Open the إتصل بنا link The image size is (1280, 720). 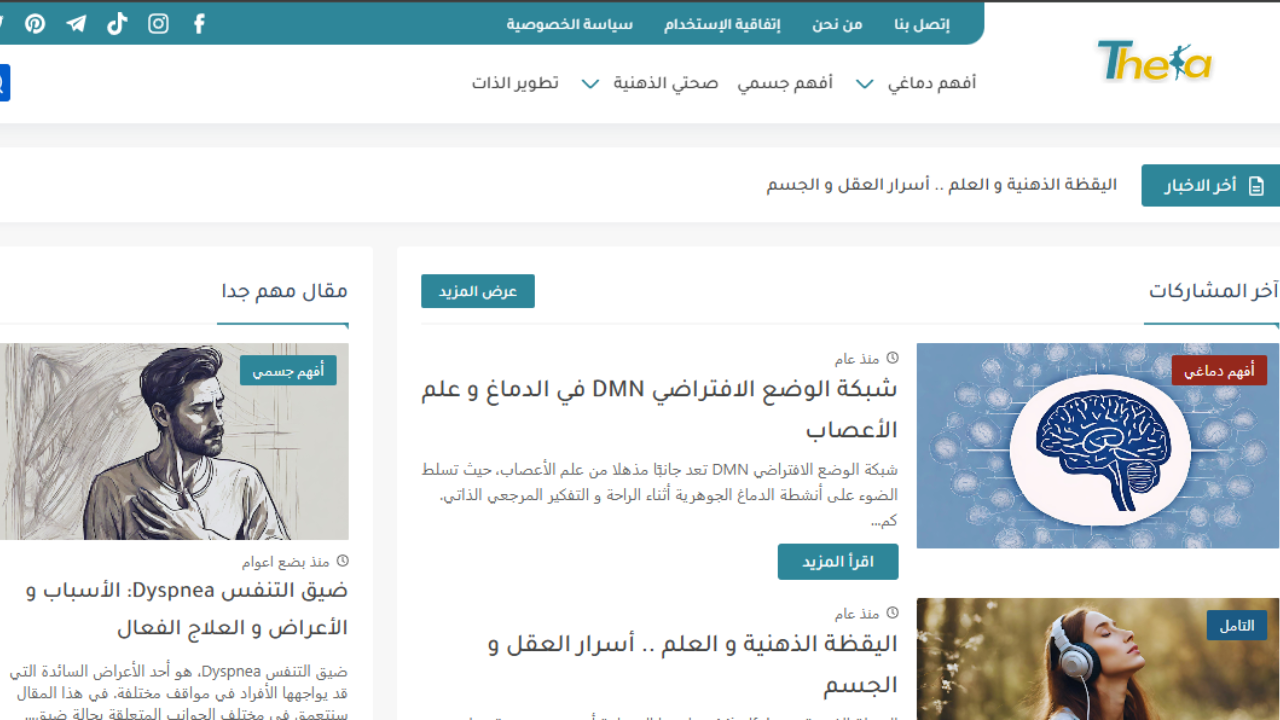click(x=923, y=23)
